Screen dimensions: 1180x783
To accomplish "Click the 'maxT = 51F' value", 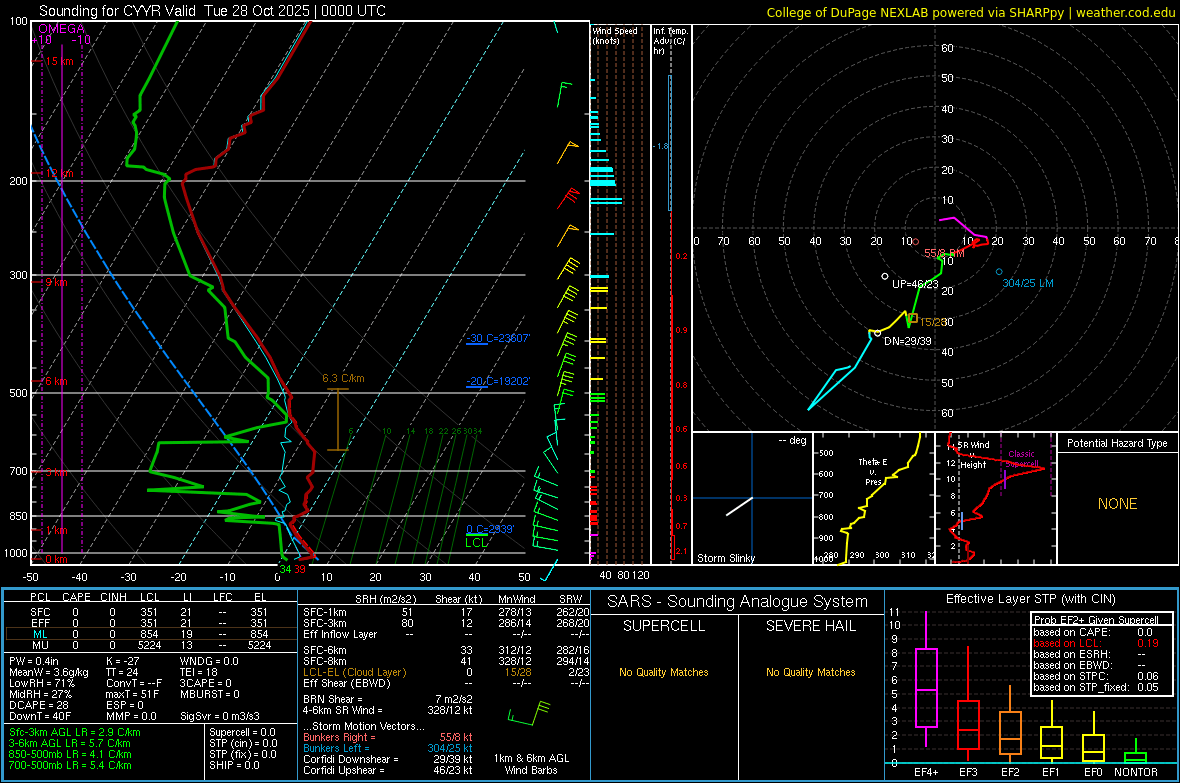I will [x=132, y=694].
